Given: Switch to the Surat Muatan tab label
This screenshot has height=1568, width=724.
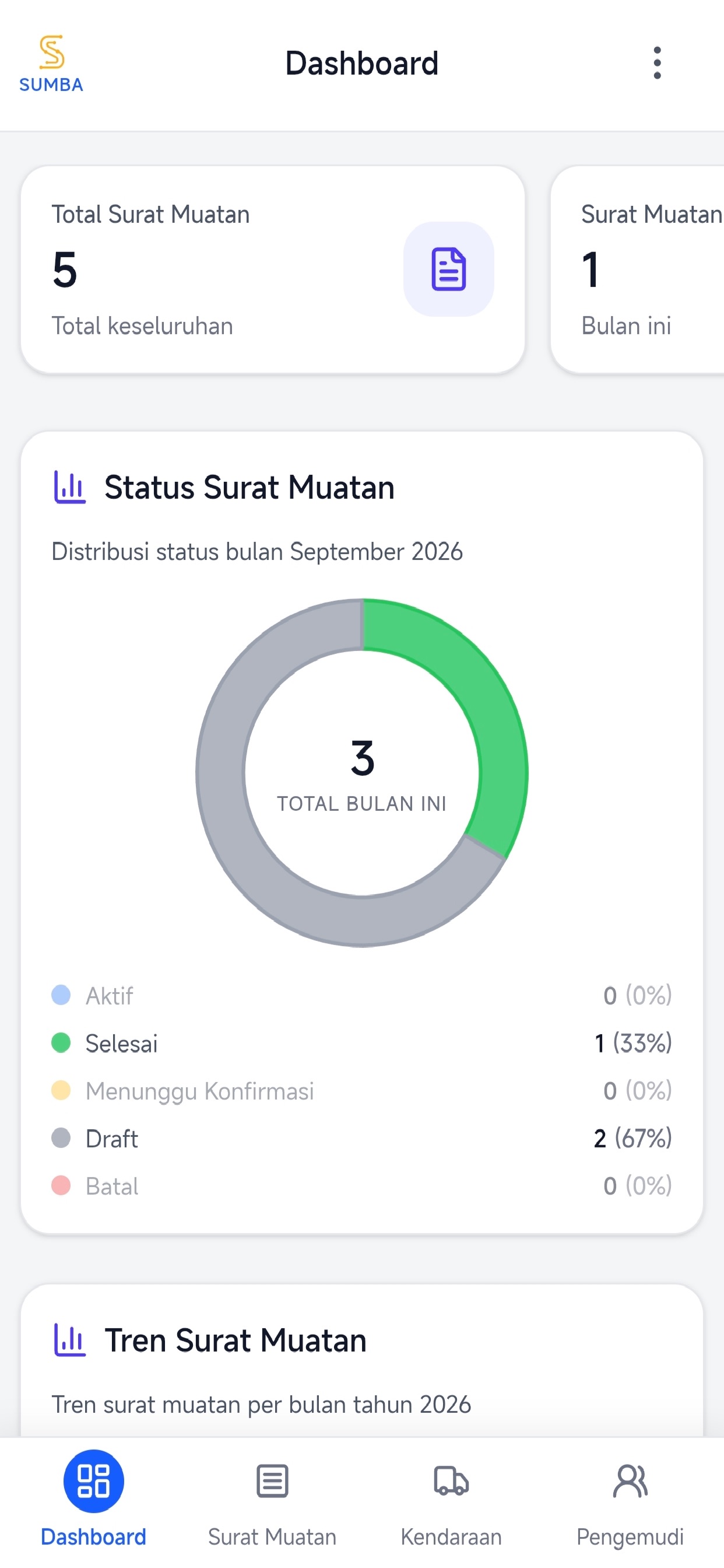Looking at the screenshot, I should [x=272, y=1537].
